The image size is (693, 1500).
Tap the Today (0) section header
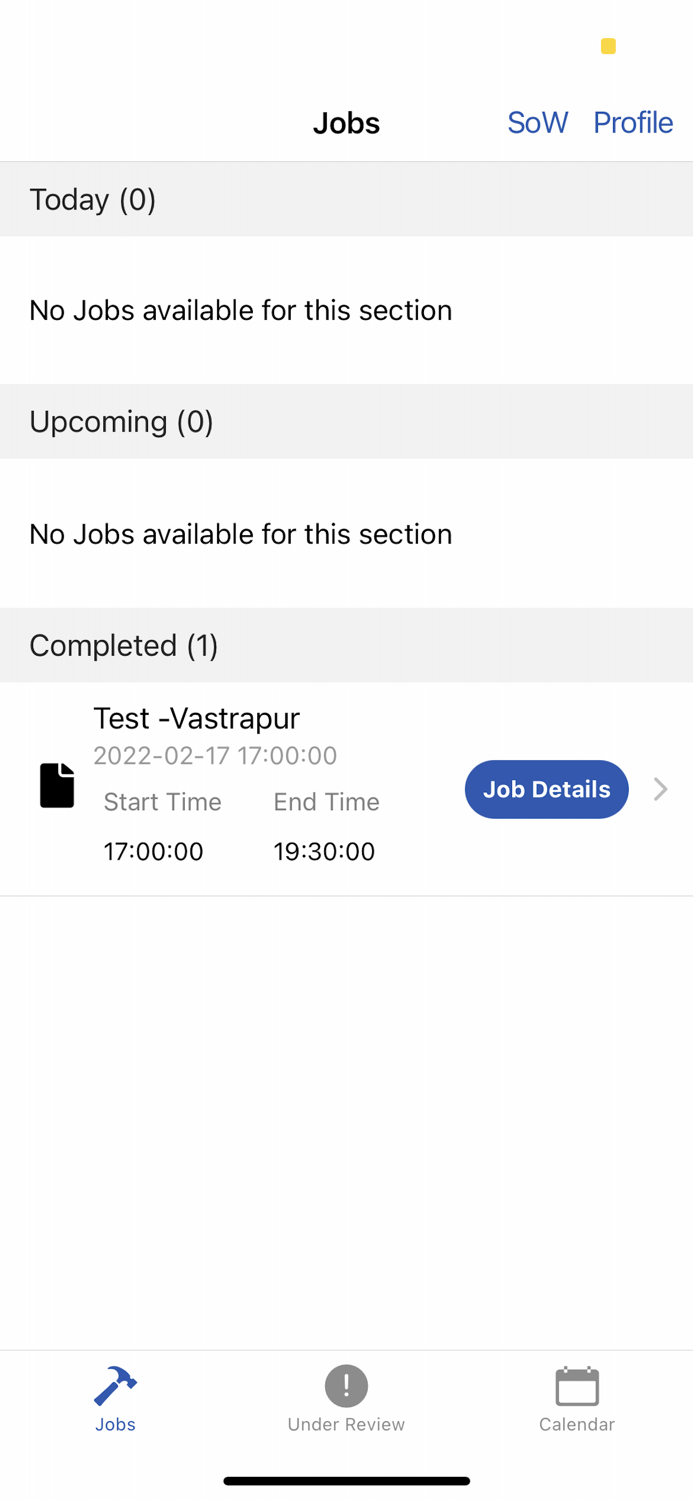click(93, 199)
